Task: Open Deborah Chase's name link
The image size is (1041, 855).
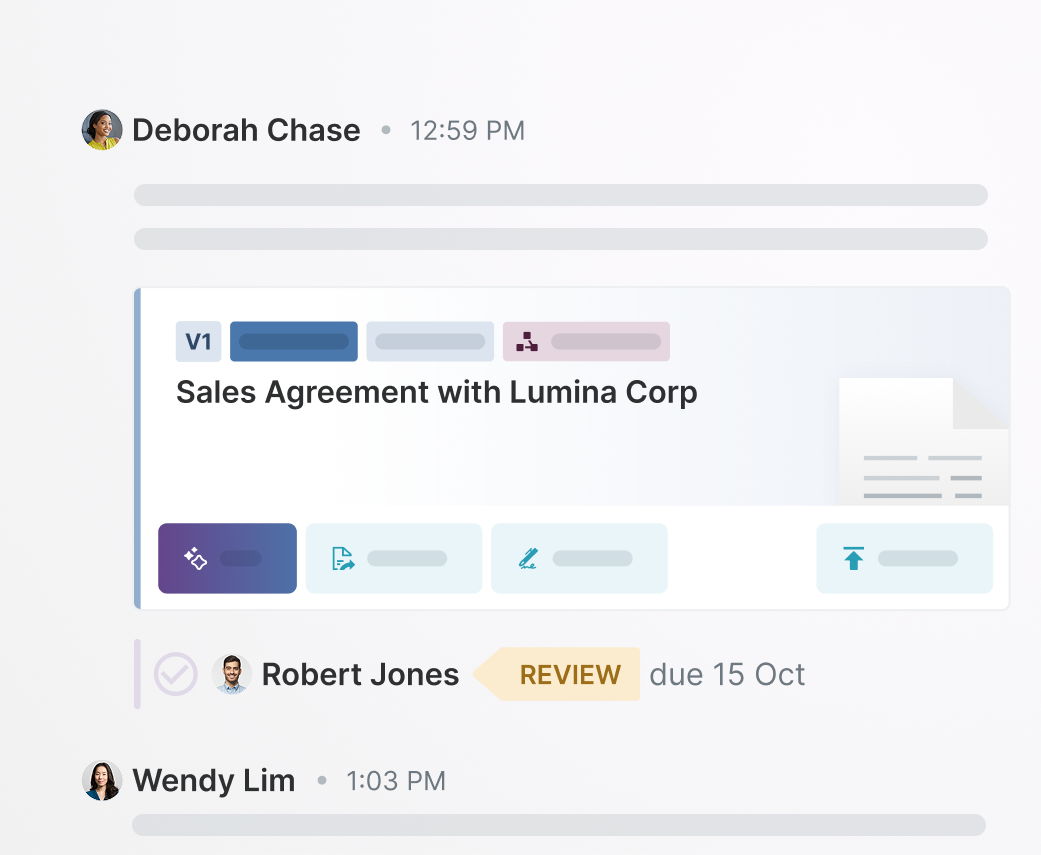Action: [246, 130]
